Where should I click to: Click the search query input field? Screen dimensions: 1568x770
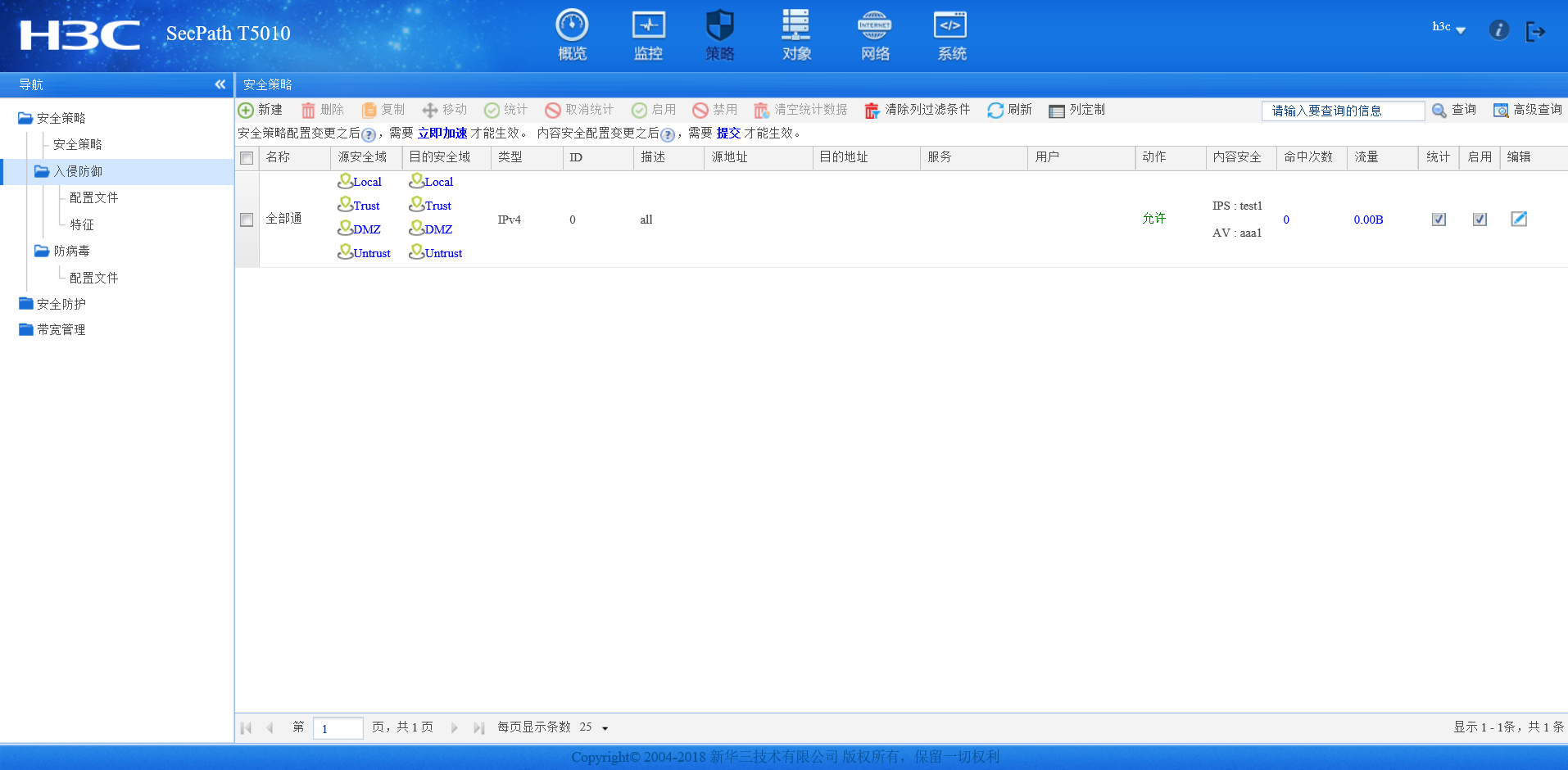(1343, 111)
